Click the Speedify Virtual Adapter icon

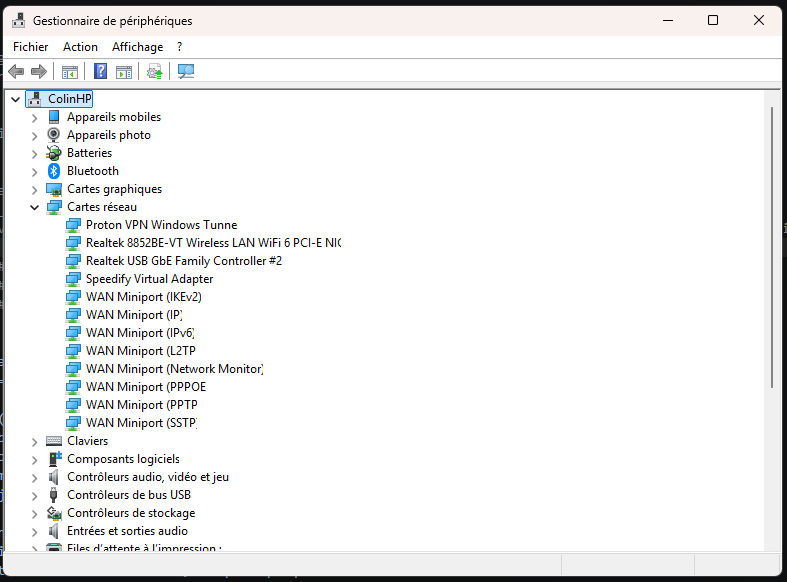tap(73, 279)
